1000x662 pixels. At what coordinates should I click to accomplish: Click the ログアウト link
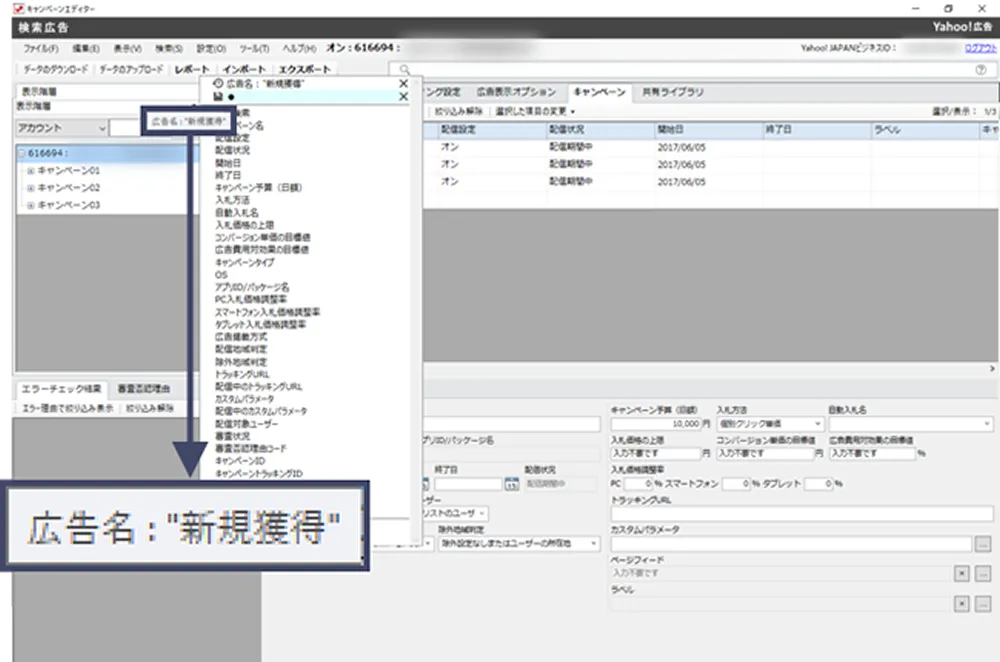tap(980, 48)
